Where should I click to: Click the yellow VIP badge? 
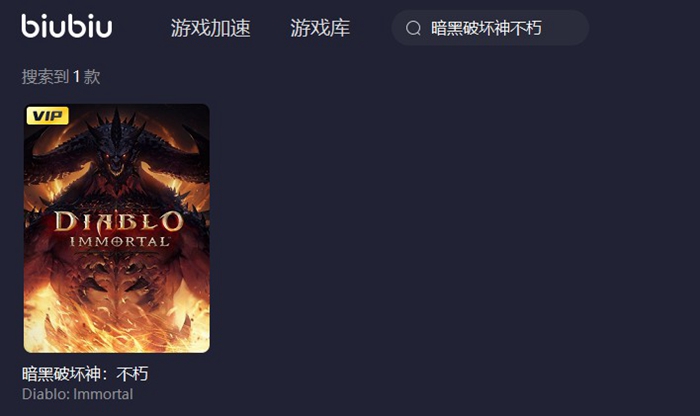[x=48, y=116]
